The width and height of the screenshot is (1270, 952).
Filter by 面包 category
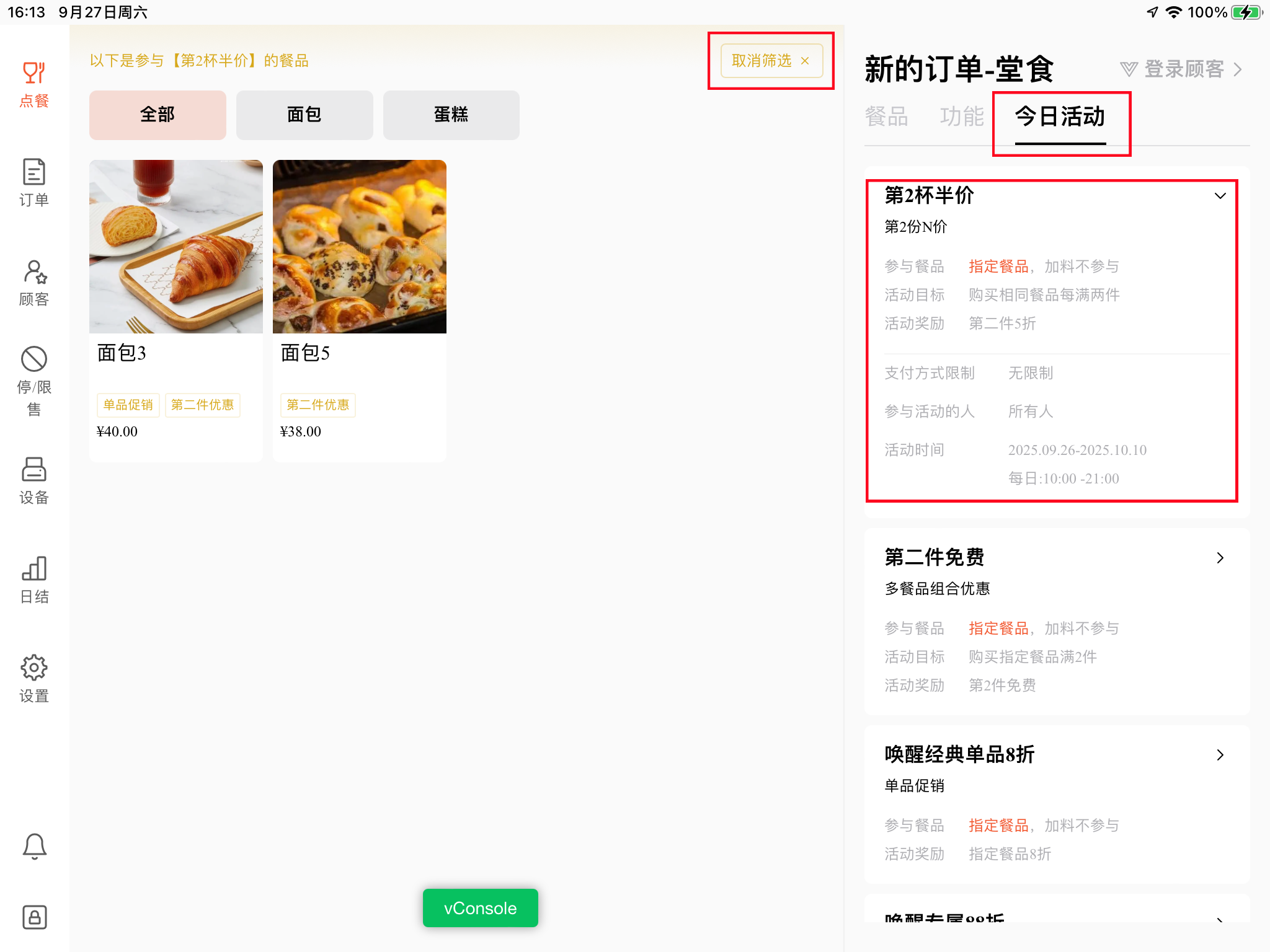tap(304, 115)
